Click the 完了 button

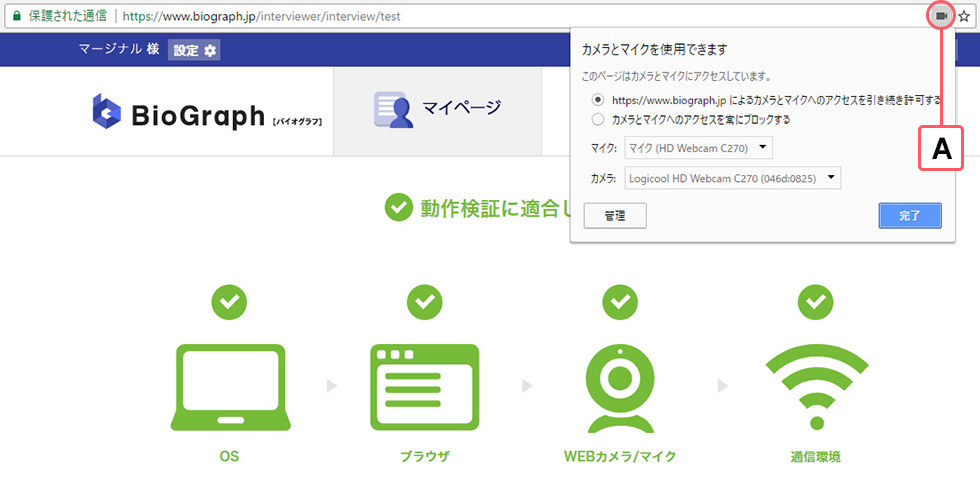pos(910,216)
